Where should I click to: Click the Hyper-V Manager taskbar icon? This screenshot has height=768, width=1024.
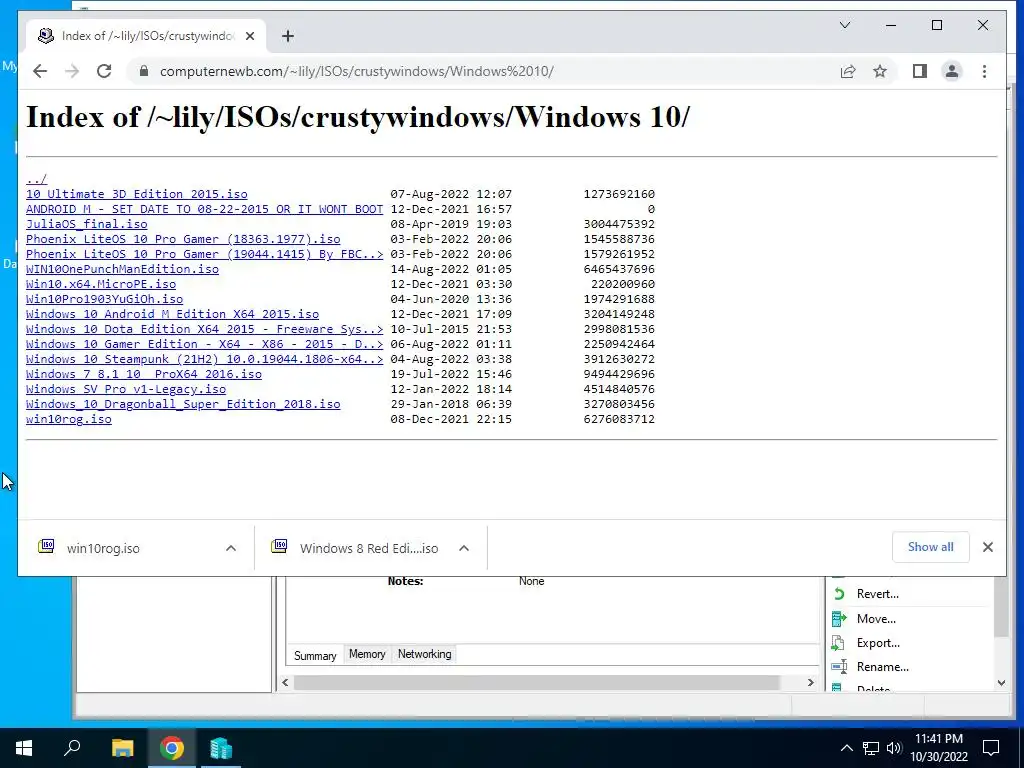point(221,748)
